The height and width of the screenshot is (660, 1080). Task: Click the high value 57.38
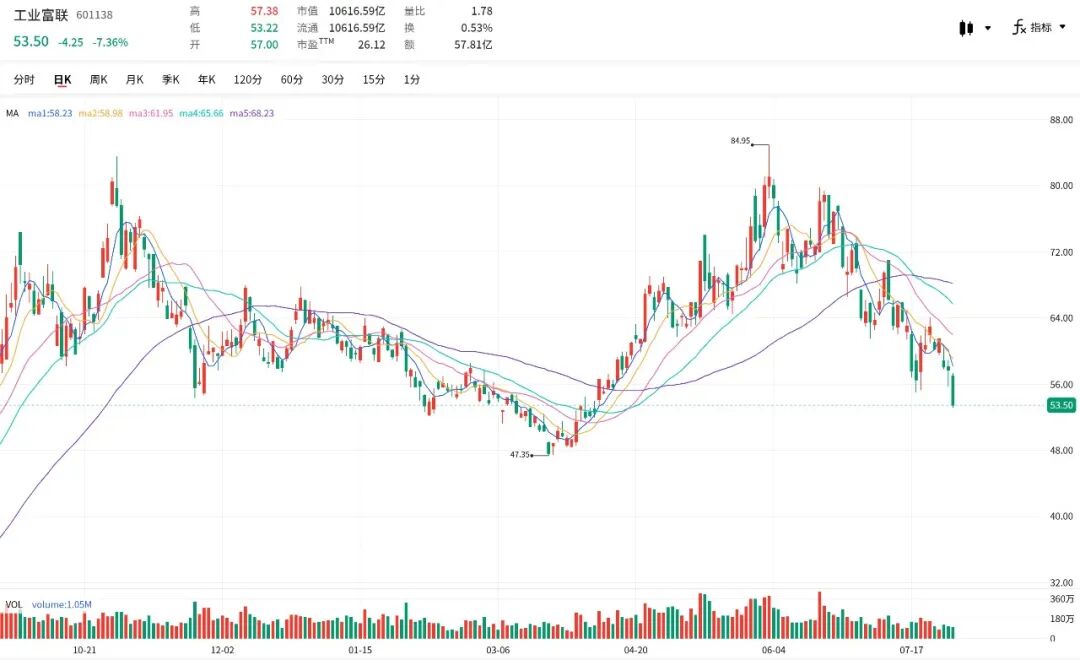click(264, 11)
